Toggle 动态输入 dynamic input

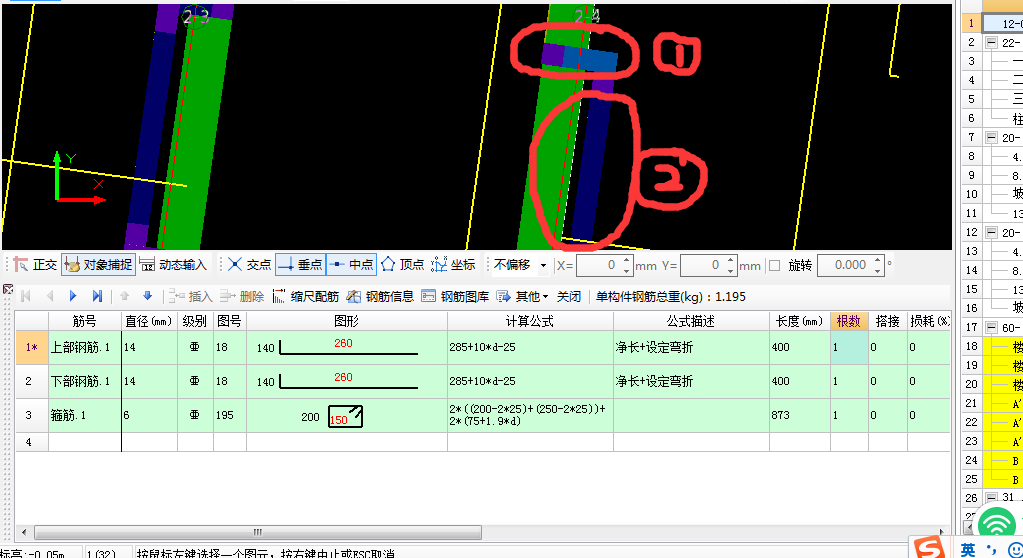click(174, 264)
